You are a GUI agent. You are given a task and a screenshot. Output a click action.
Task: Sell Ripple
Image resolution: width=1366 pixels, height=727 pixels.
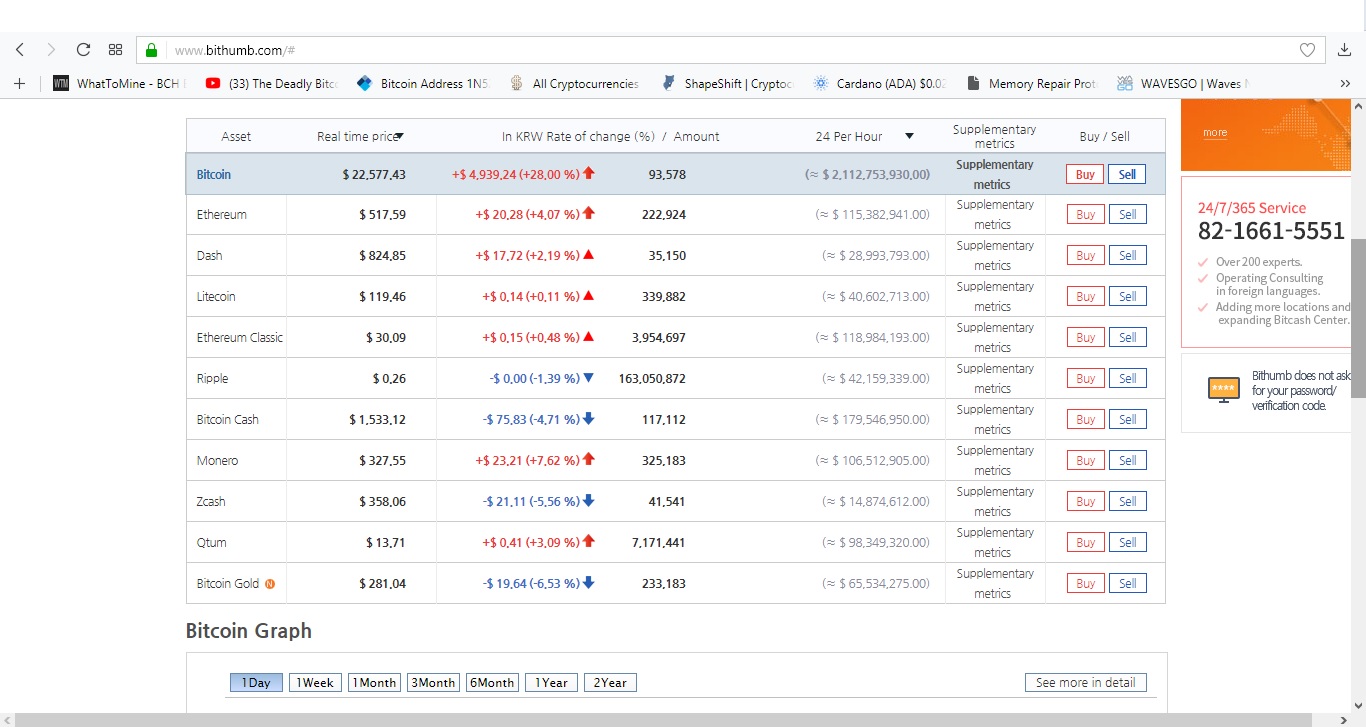1127,378
